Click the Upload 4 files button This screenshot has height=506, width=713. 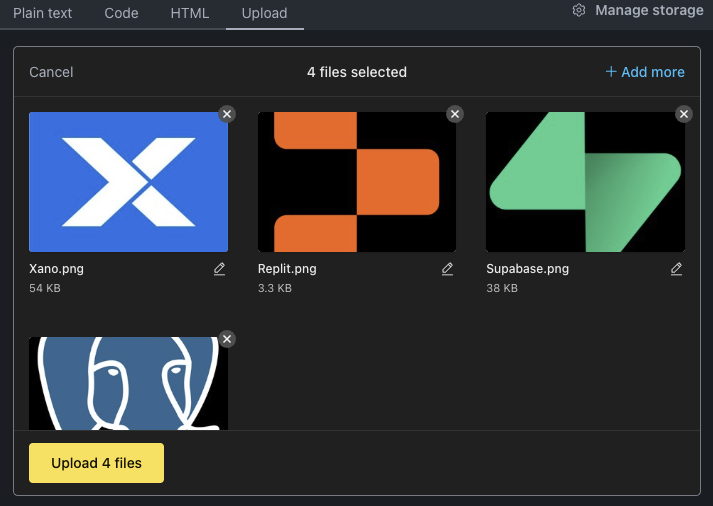coord(96,463)
